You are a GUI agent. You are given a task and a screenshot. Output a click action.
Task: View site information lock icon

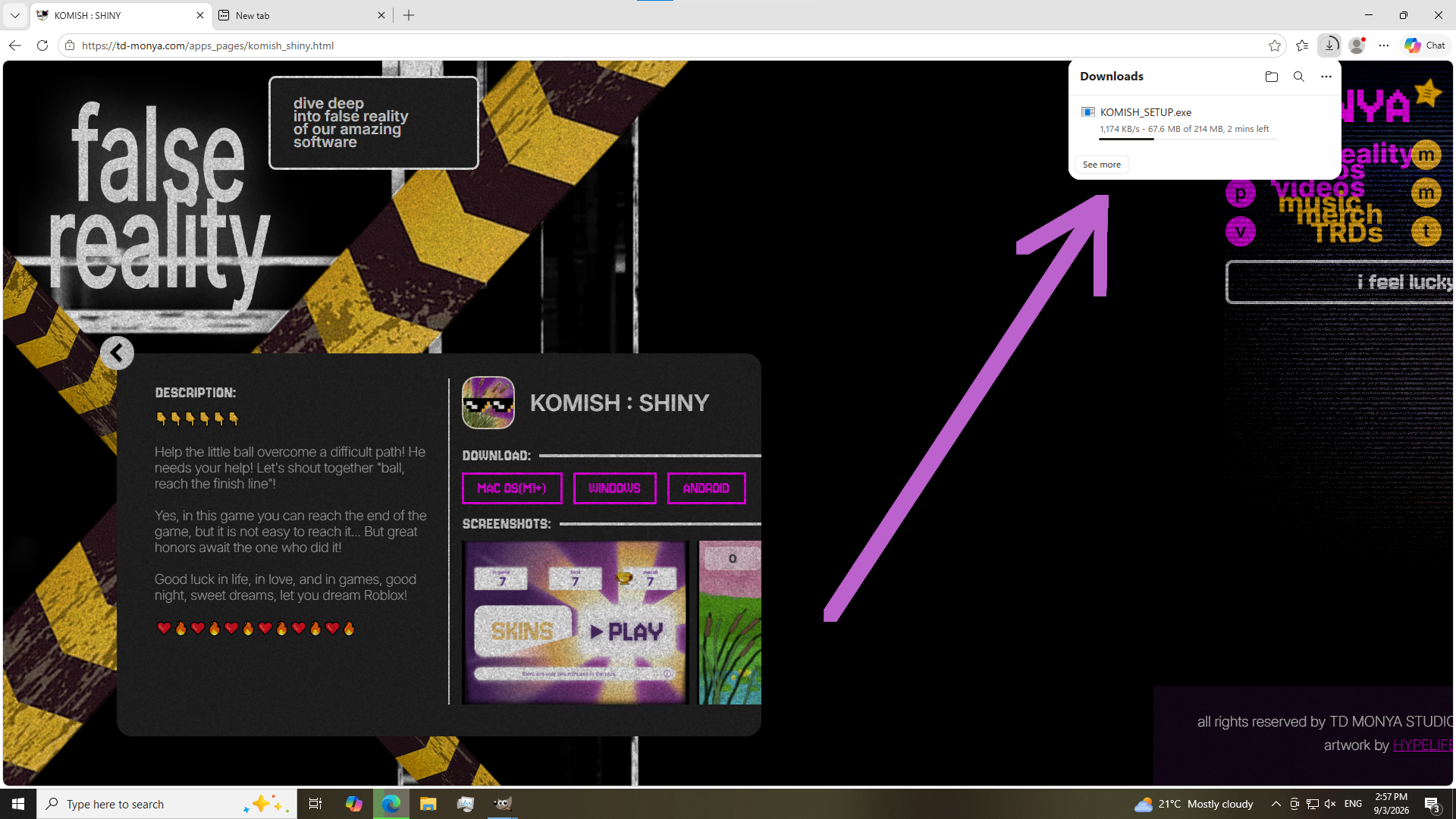[x=70, y=45]
